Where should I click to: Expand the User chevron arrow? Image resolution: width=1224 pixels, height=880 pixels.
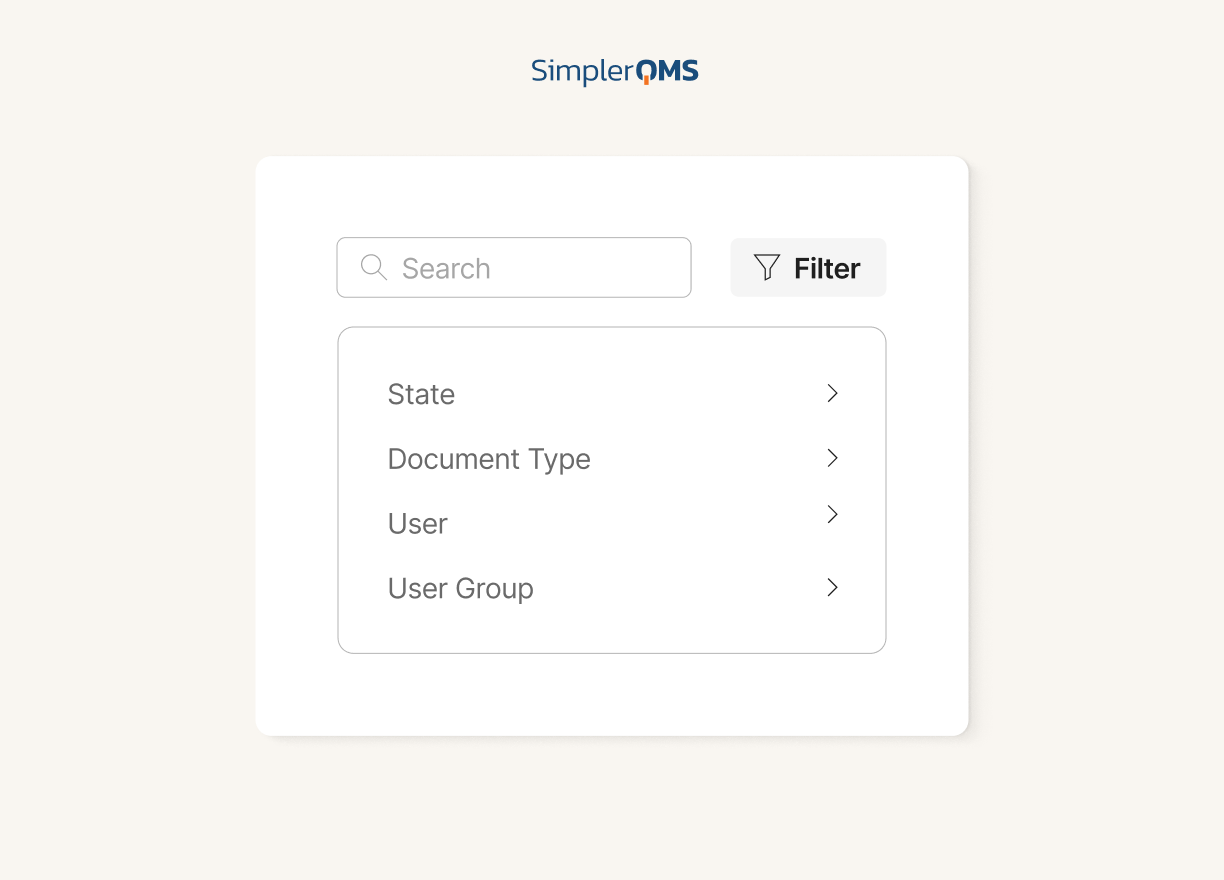pos(832,514)
